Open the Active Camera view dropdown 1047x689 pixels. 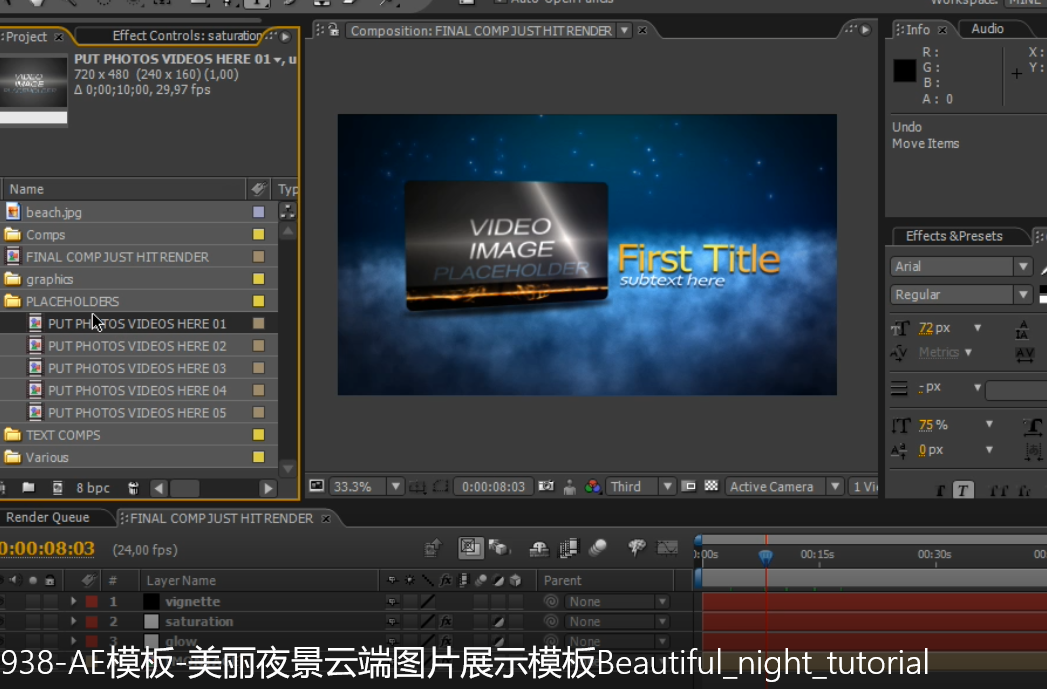click(835, 487)
